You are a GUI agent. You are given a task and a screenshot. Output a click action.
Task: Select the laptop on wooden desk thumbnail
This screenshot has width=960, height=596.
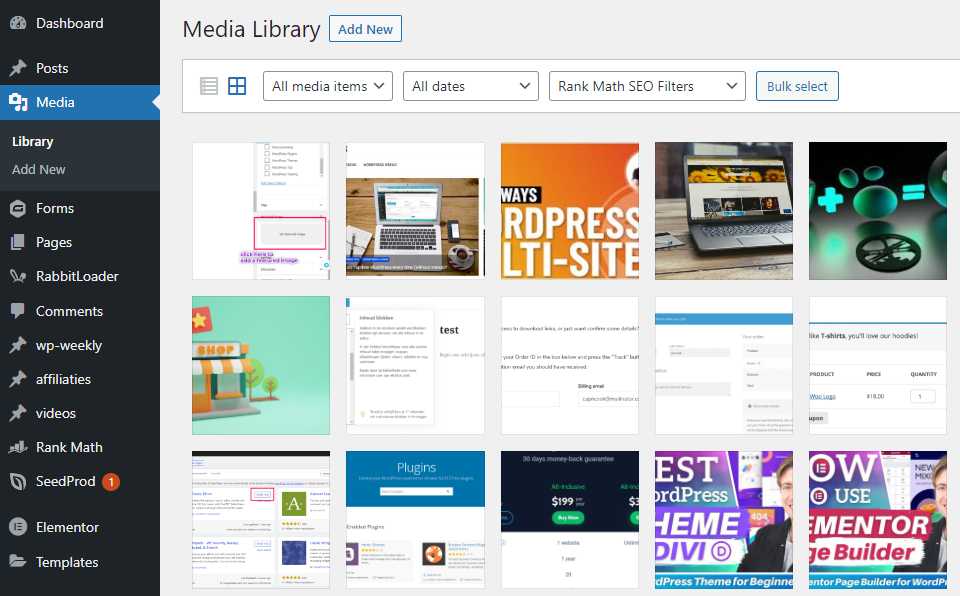tap(415, 211)
